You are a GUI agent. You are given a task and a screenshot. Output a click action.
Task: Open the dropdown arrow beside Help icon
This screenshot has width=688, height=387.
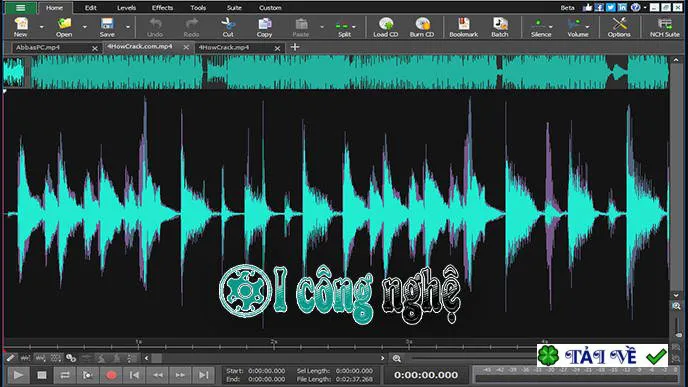(x=645, y=7)
